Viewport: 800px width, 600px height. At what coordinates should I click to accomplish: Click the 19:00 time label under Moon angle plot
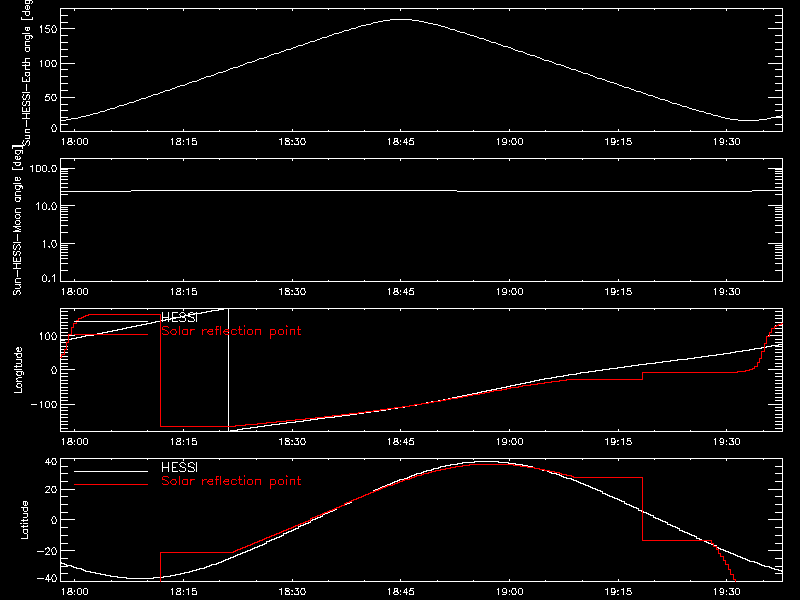509,292
